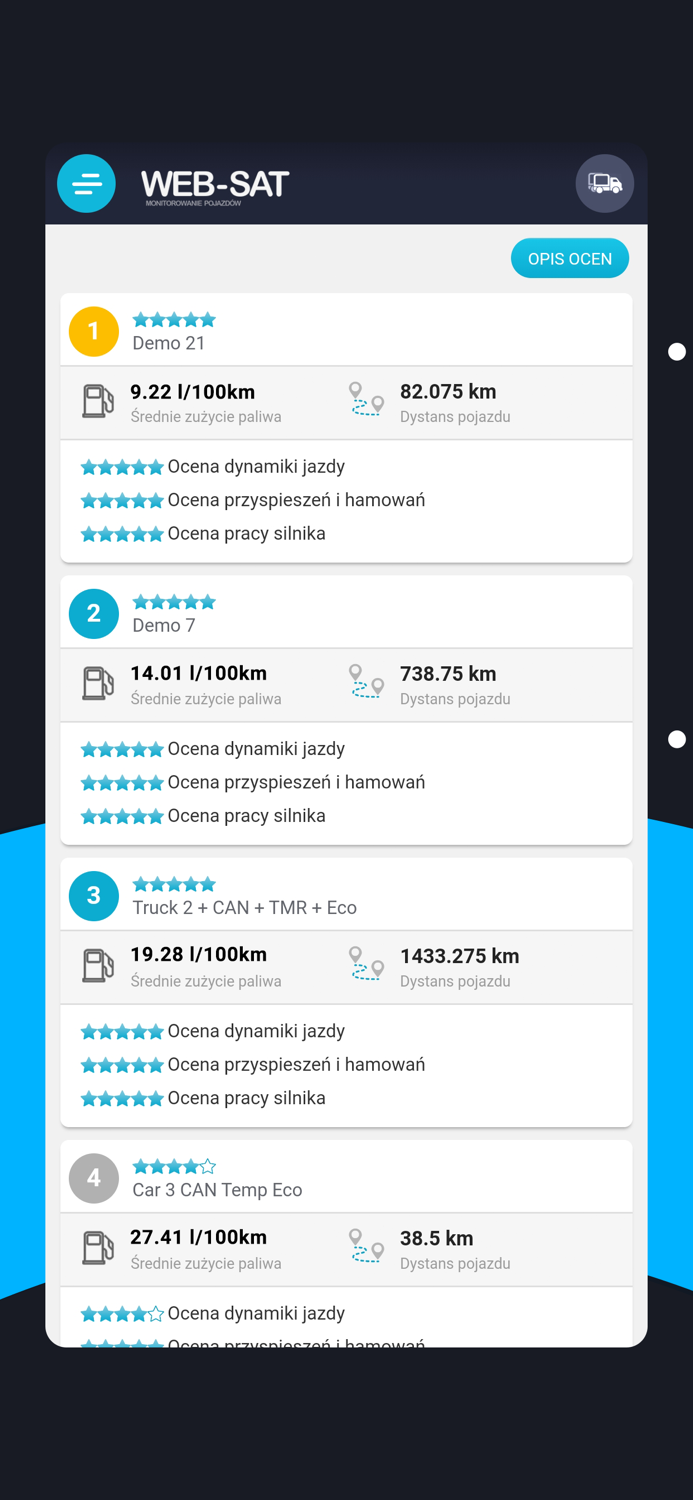Click the gray rank badge 4

click(93, 1178)
